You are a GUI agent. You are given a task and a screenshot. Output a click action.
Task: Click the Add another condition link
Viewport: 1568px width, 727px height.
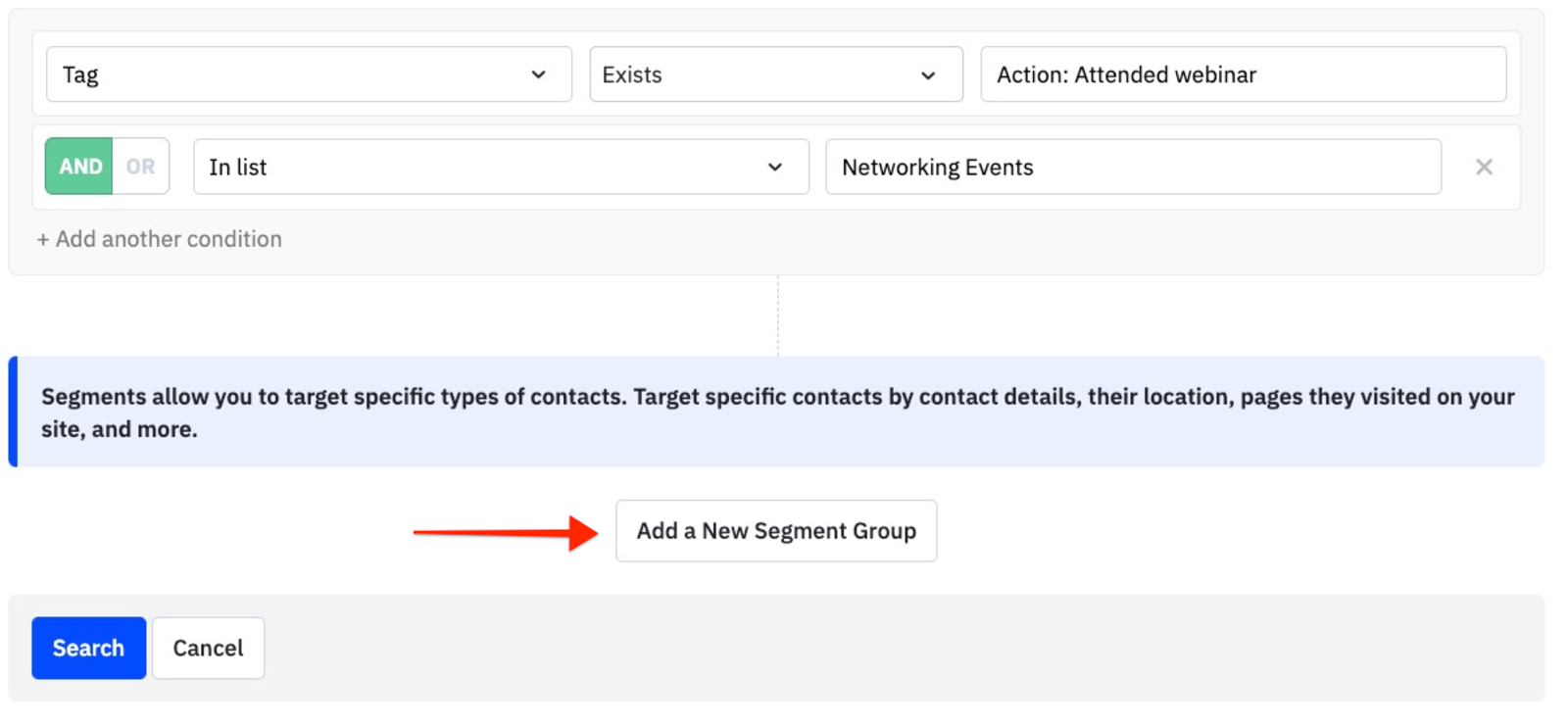tap(168, 239)
